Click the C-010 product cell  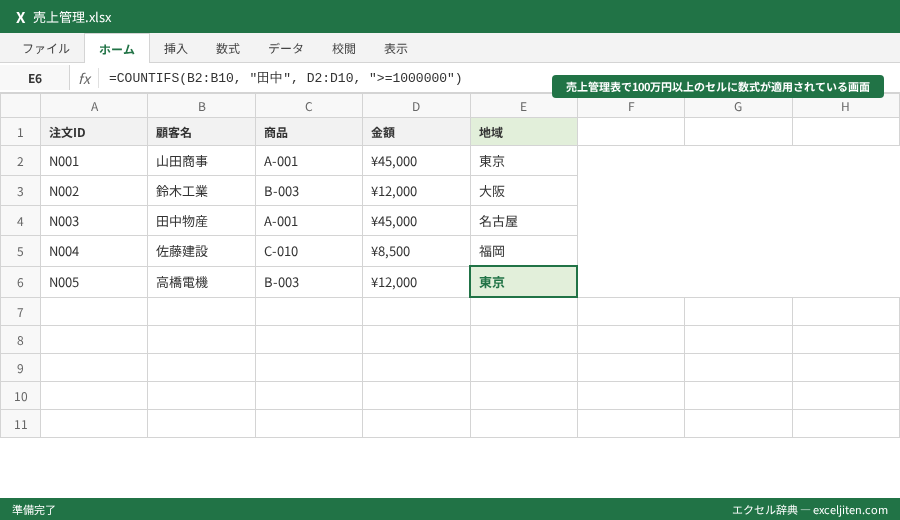(x=309, y=251)
